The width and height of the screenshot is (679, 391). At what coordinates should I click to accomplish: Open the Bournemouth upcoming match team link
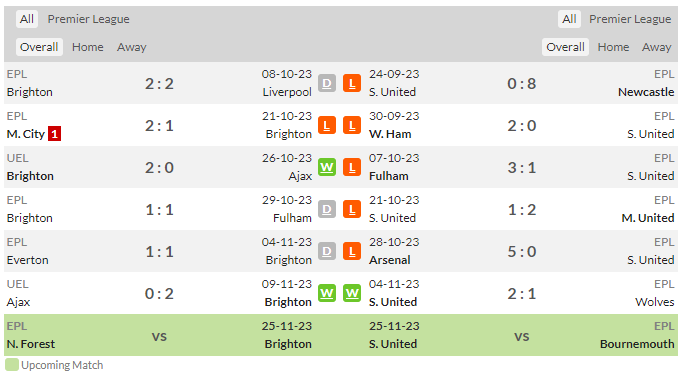coord(637,344)
